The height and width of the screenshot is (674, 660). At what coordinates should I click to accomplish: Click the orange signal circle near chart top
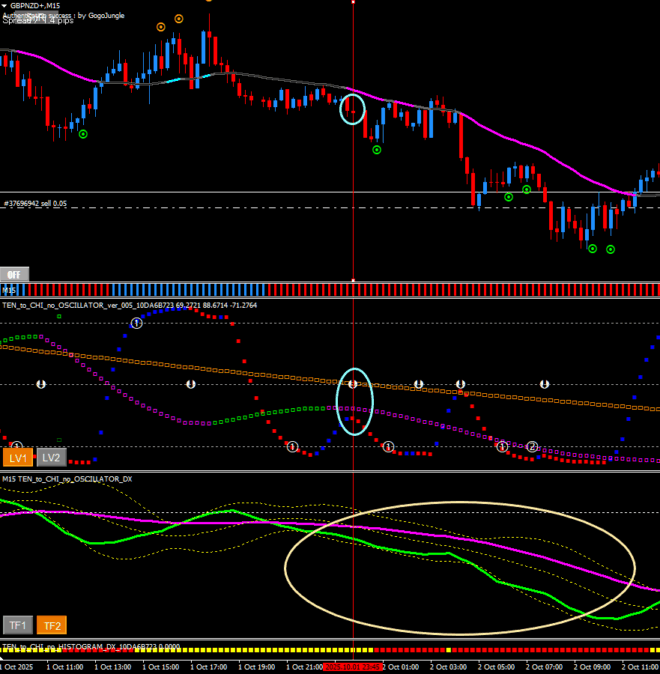179,18
